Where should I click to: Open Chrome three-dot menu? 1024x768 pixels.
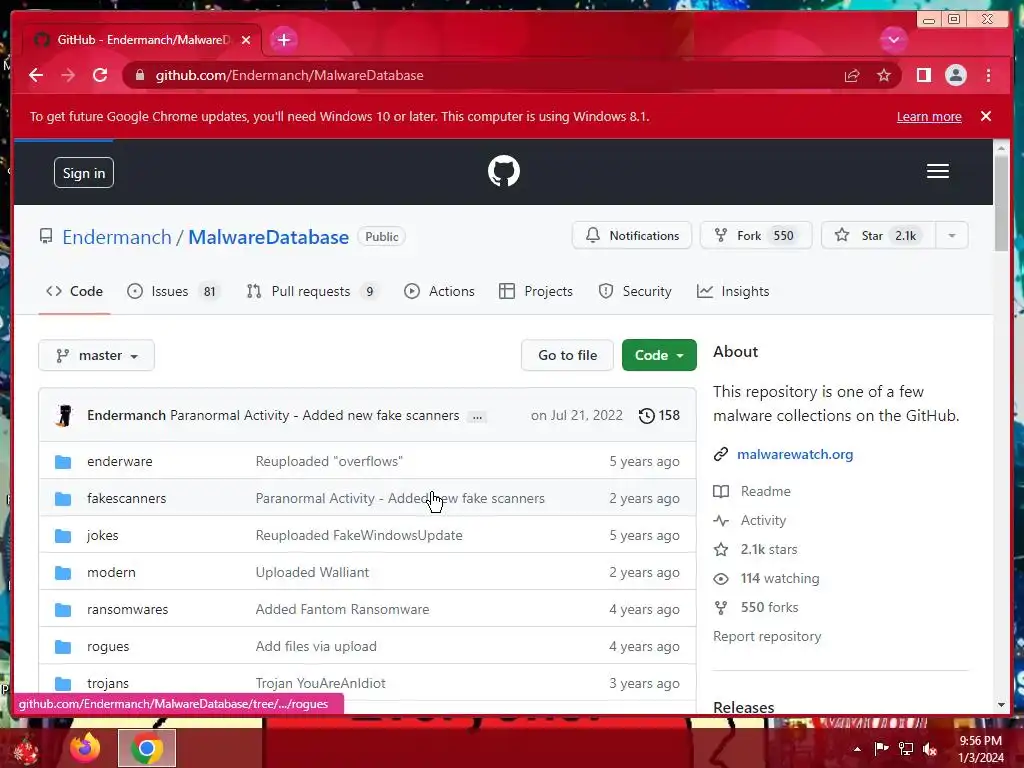click(988, 76)
